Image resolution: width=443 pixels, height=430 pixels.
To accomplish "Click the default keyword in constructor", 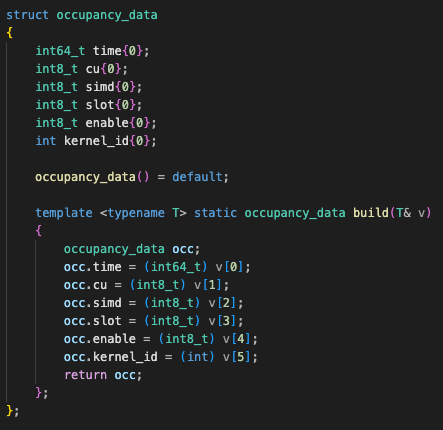I will 197,177.
